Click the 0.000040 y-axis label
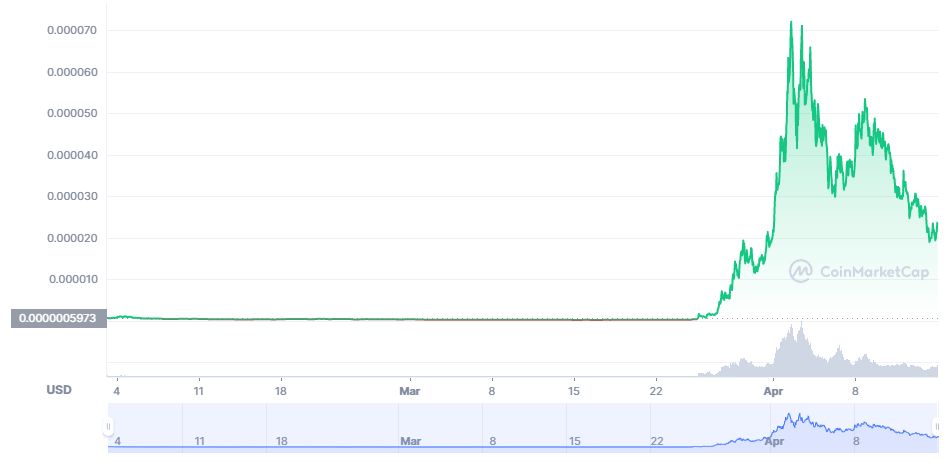 click(72, 155)
